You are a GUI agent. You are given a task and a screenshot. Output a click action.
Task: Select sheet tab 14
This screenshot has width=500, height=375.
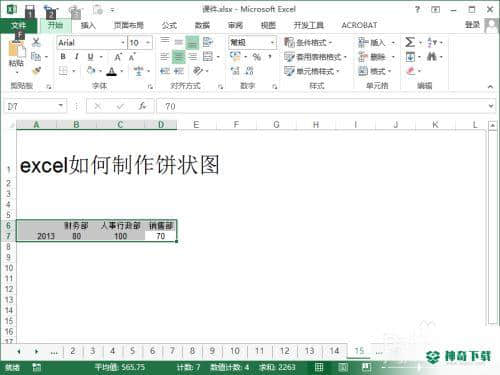pyautogui.click(x=334, y=351)
